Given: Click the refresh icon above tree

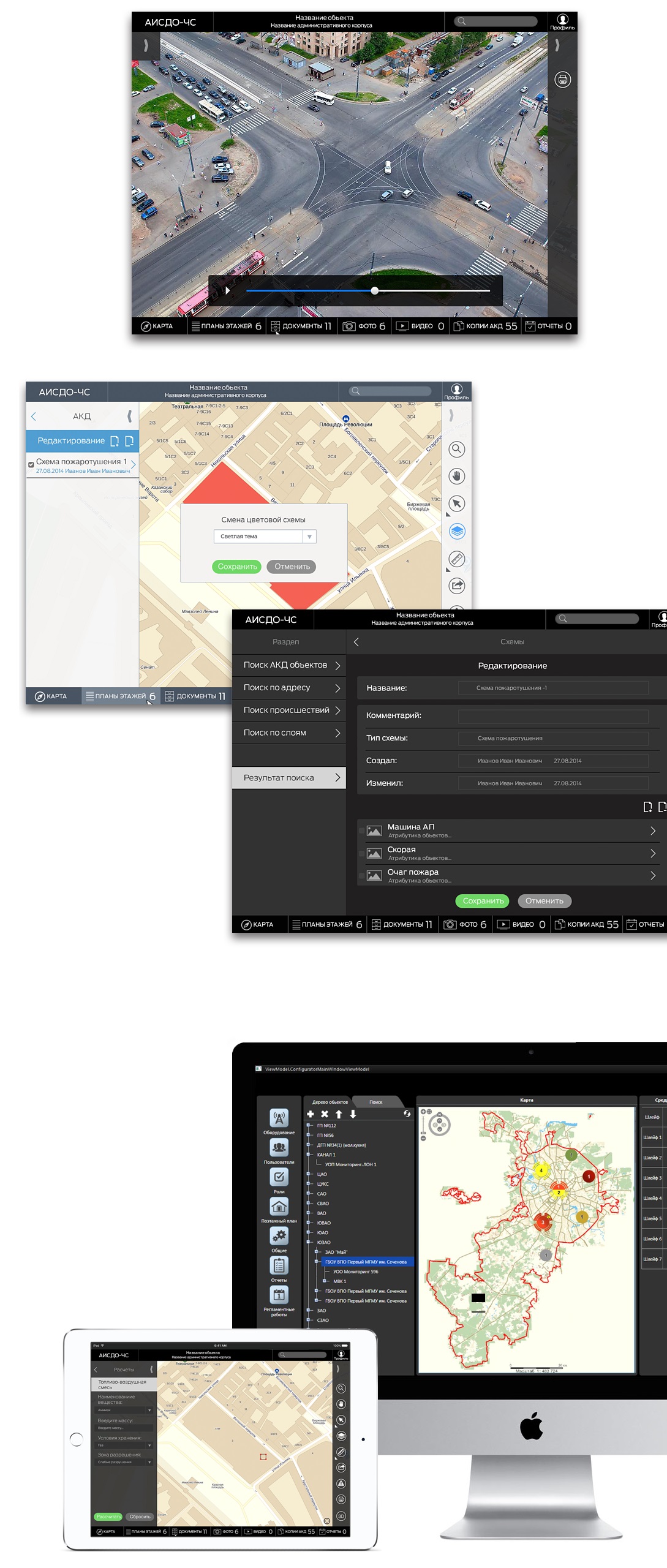Looking at the screenshot, I should coord(407,1114).
